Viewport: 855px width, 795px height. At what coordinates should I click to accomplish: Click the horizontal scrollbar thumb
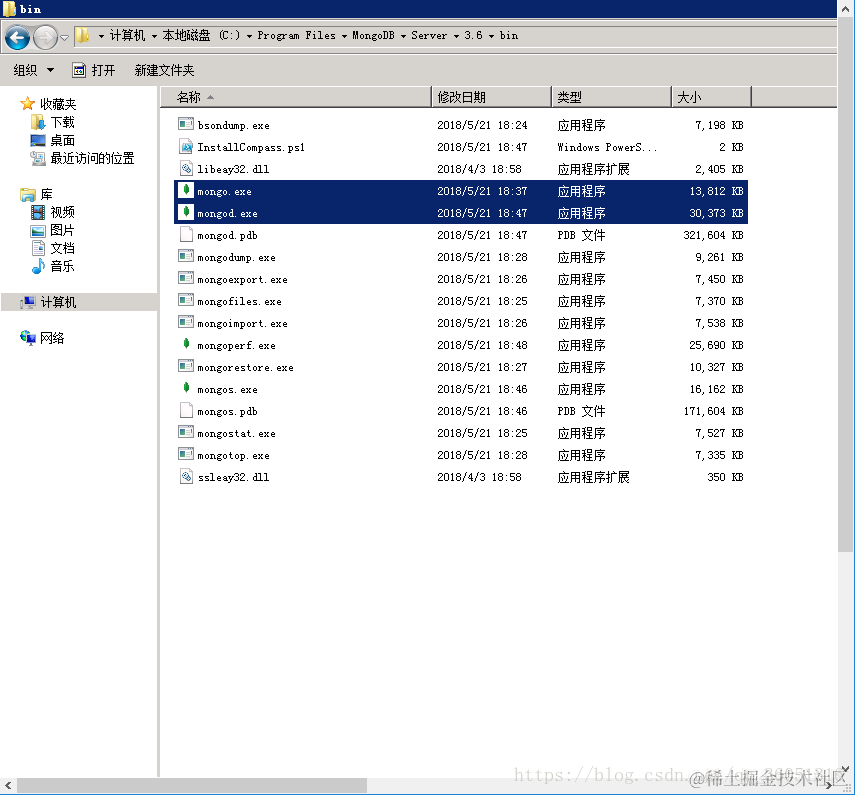(x=191, y=786)
